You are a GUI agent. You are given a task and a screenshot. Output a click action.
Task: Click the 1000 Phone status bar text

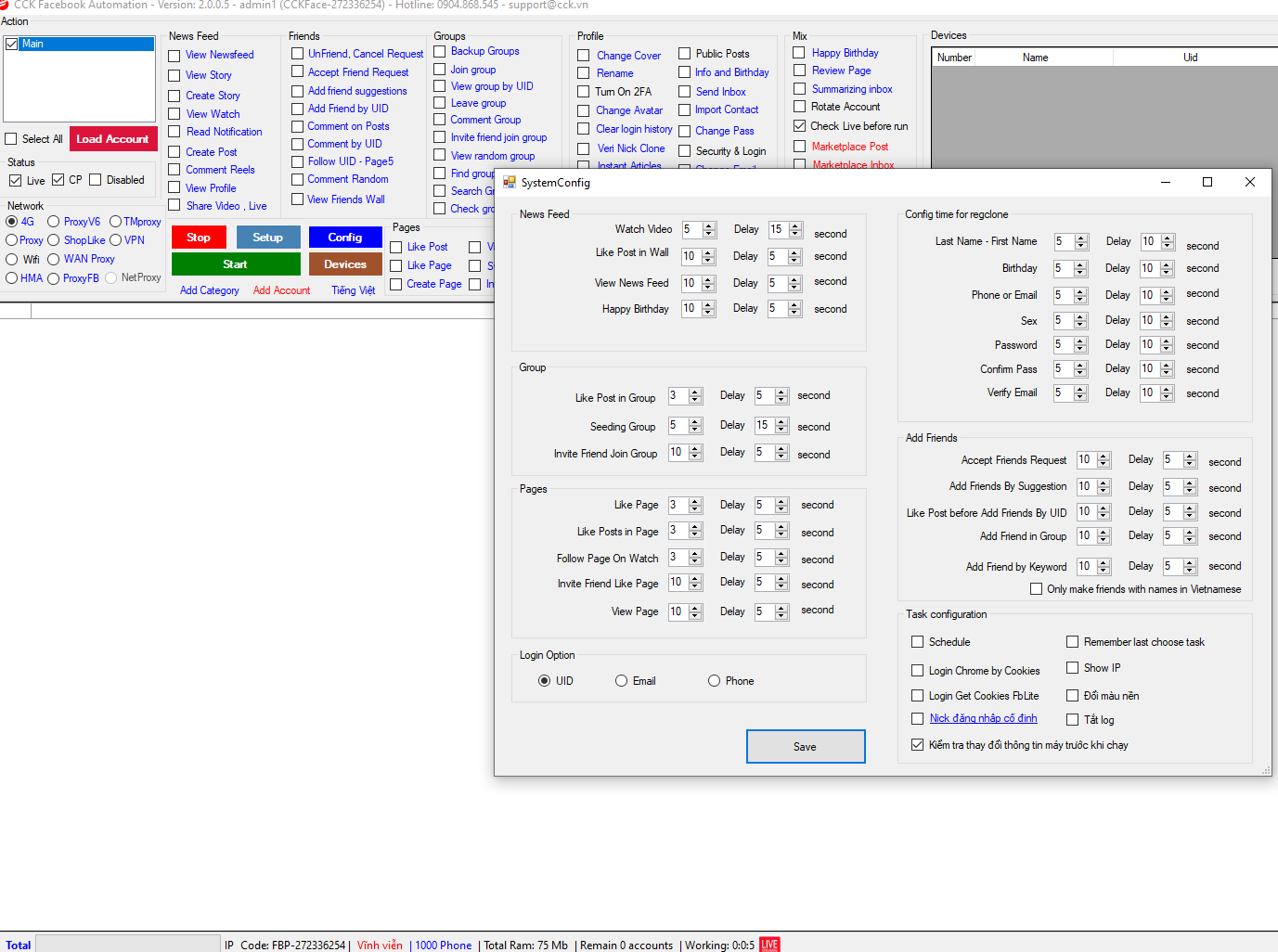pyautogui.click(x=443, y=946)
